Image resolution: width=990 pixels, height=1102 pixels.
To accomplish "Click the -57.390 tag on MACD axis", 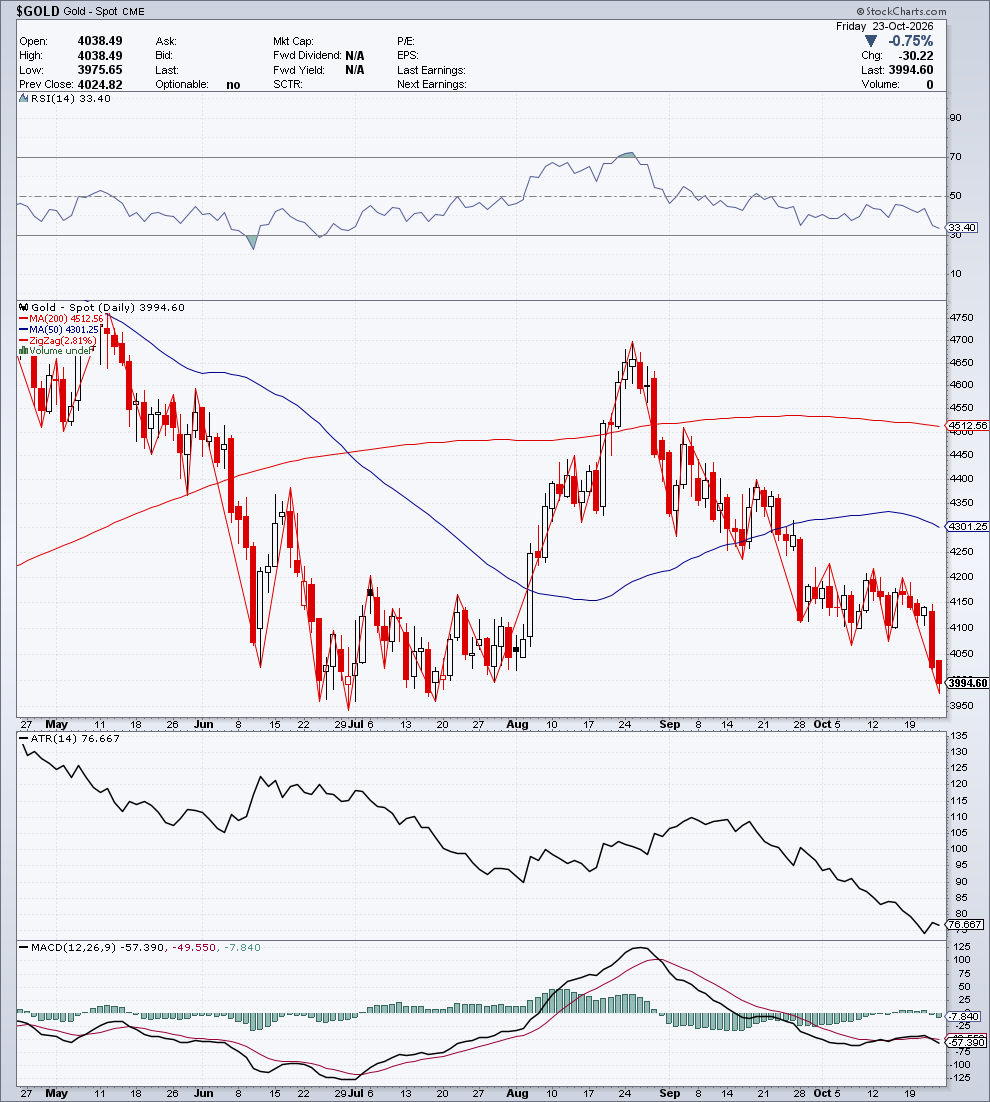I will coord(965,1042).
